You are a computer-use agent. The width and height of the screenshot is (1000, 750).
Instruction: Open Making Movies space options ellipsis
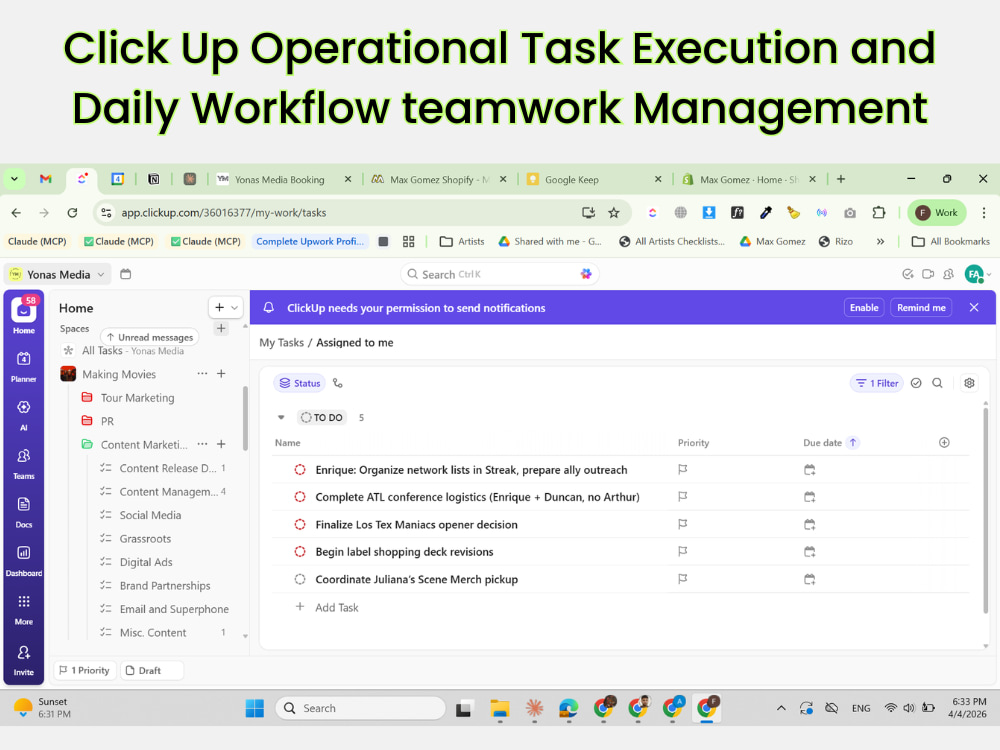point(202,374)
